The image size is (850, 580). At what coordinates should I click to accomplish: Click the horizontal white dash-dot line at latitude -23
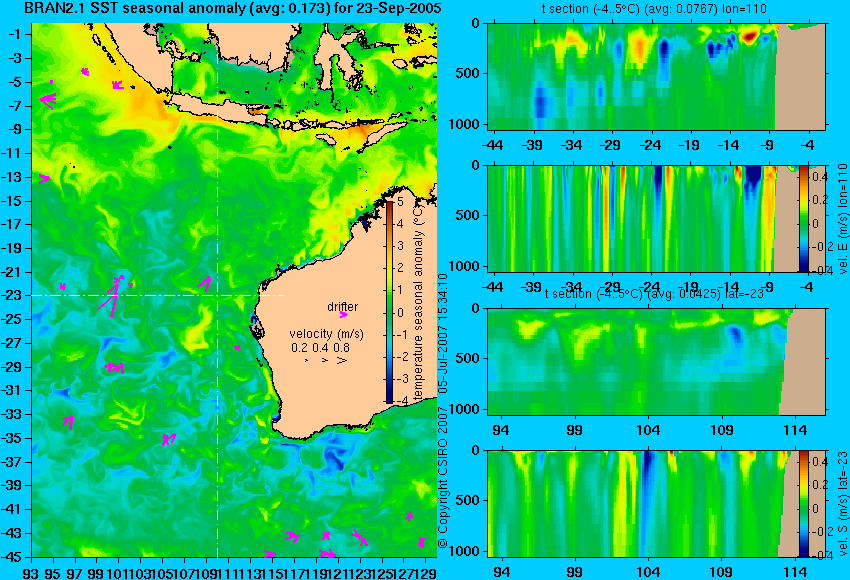coord(158,295)
